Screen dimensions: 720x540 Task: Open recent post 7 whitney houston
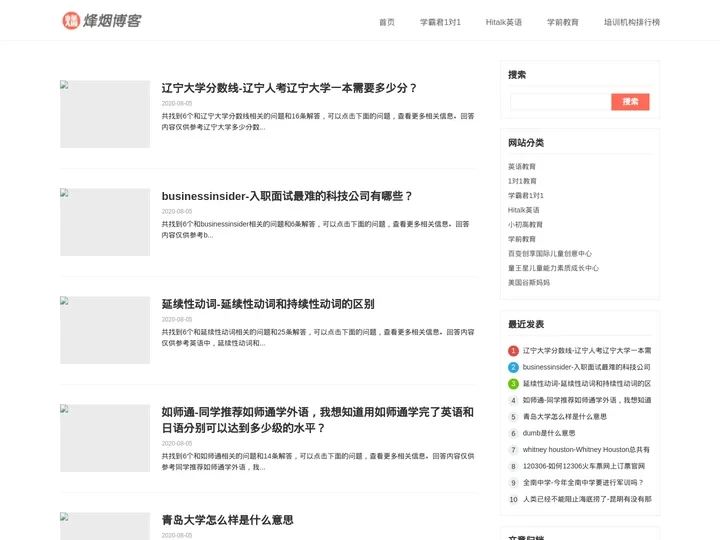(586, 450)
